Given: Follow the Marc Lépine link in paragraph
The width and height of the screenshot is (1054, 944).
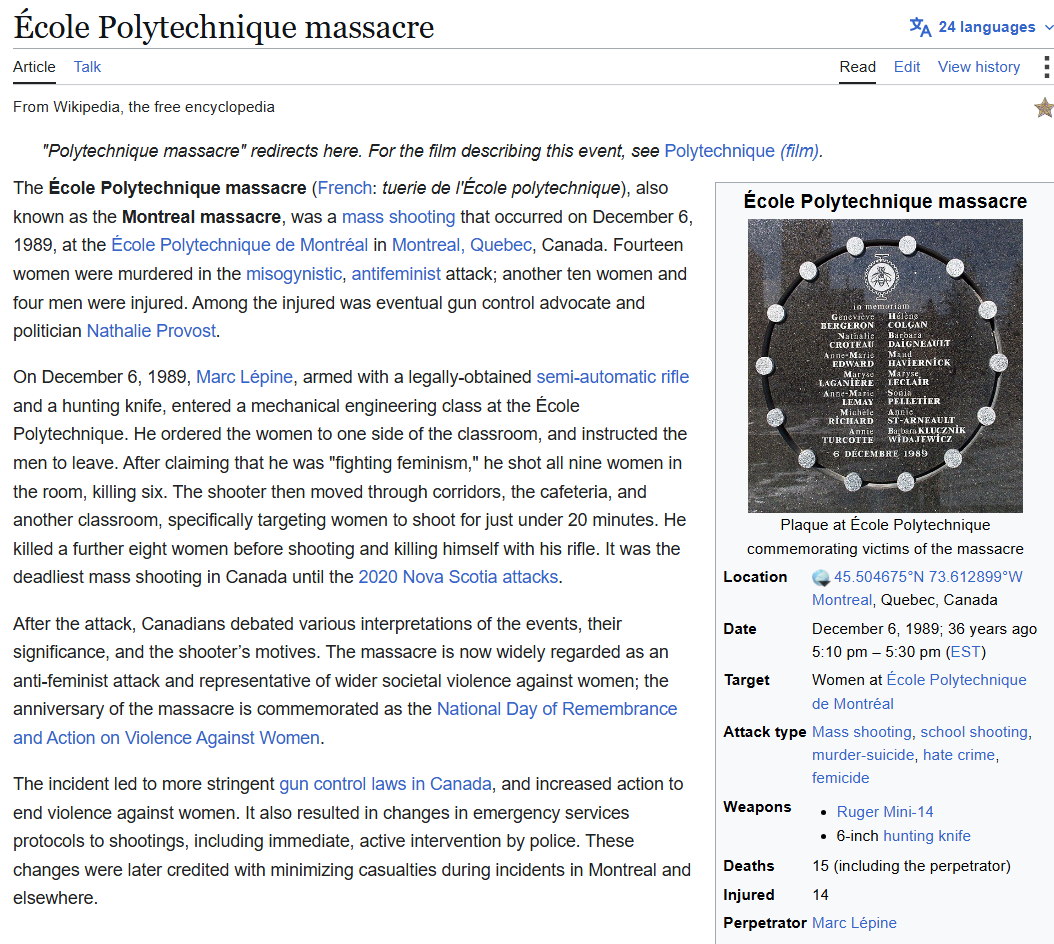Looking at the screenshot, I should click(245, 377).
